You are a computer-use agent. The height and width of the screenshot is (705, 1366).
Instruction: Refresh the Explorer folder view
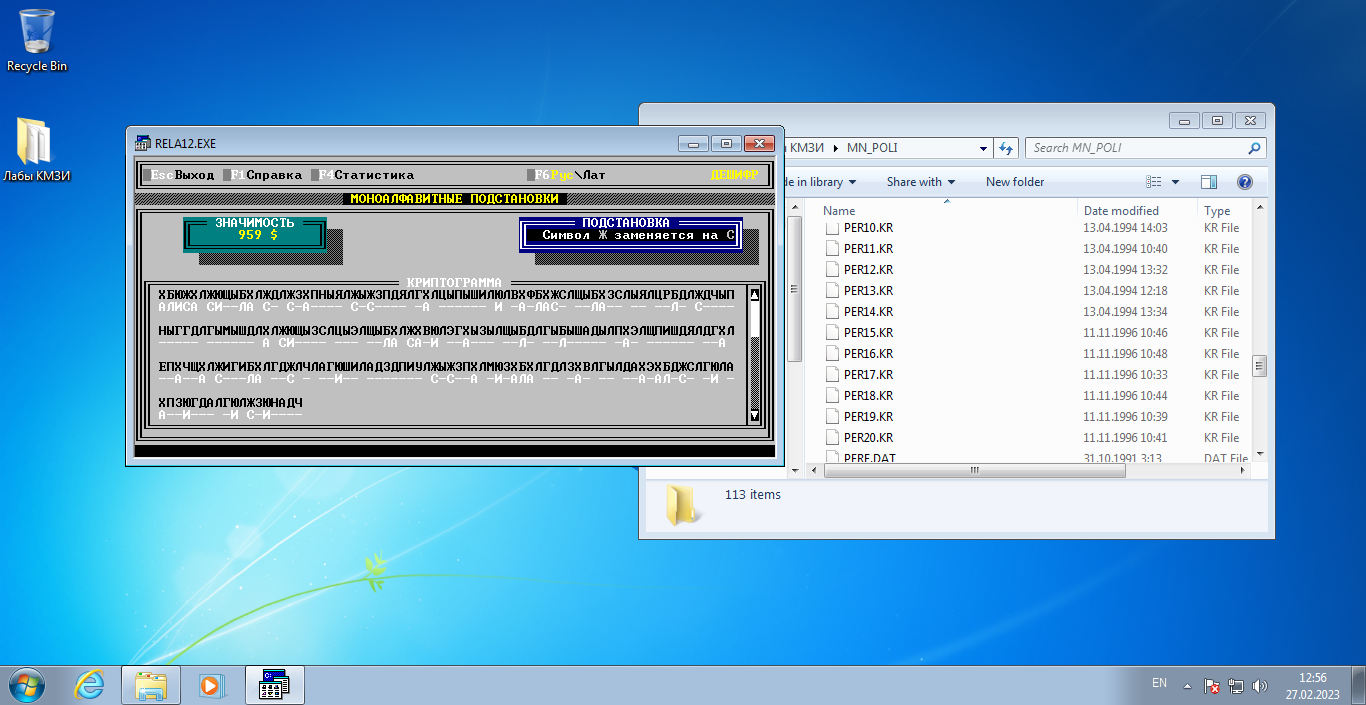point(1005,147)
